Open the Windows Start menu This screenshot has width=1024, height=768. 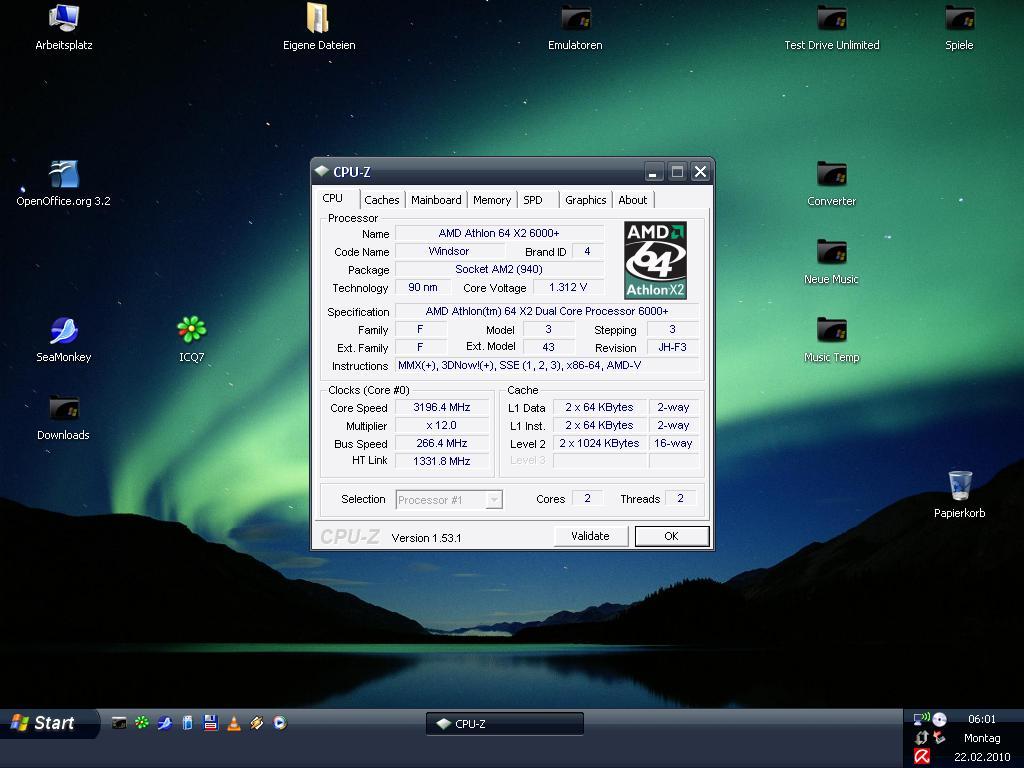click(x=50, y=723)
